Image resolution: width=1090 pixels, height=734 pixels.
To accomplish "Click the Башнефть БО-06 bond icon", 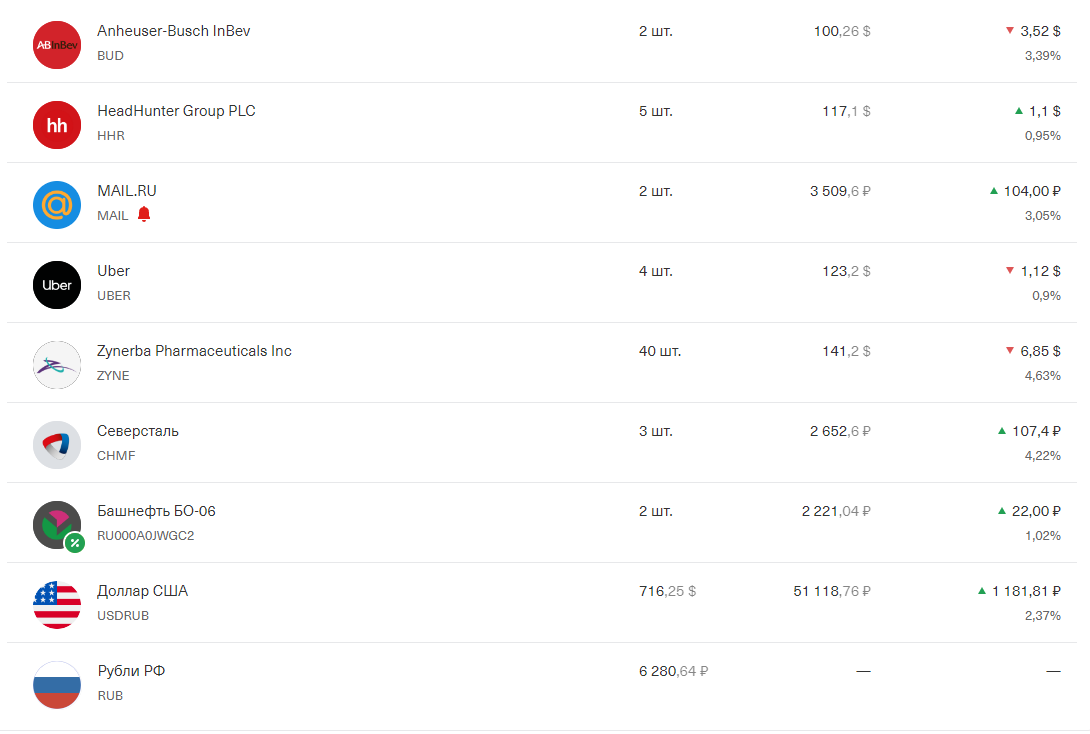I will tap(56, 524).
